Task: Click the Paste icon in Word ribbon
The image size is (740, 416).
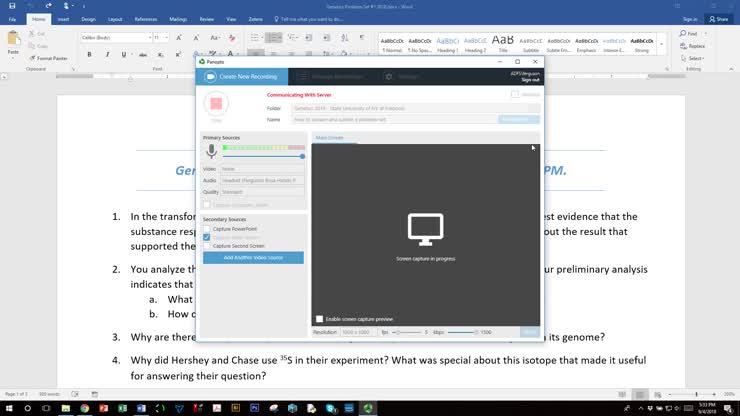Action: click(x=13, y=43)
